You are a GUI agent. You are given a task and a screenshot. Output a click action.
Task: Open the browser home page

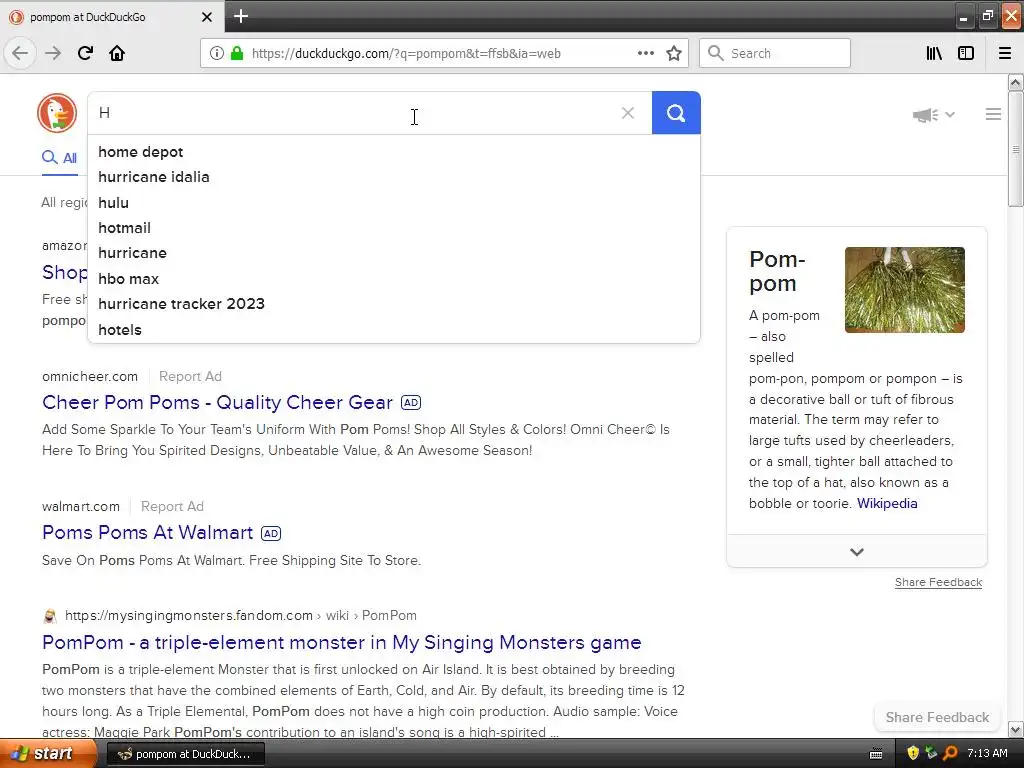117,53
